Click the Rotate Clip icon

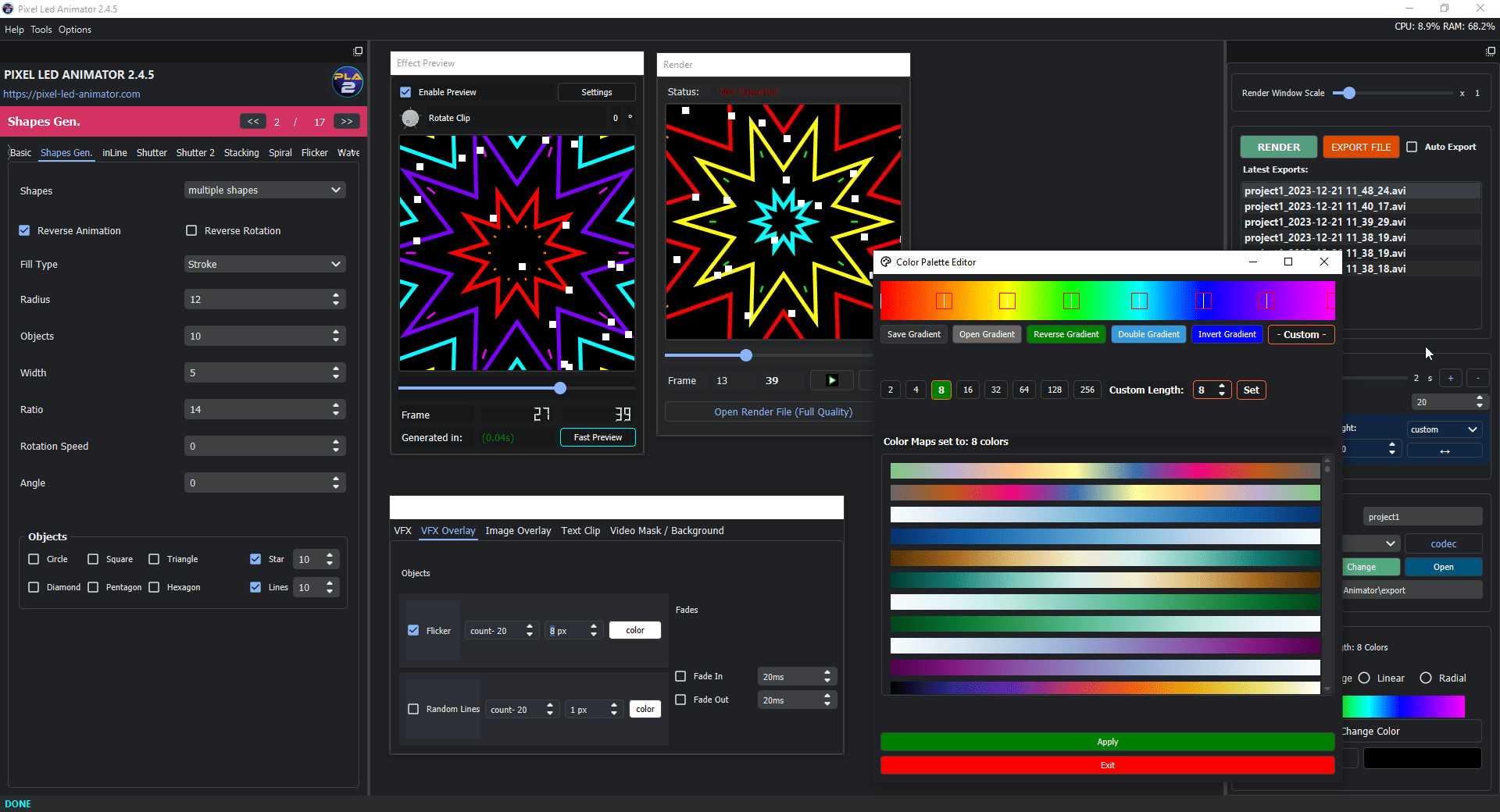click(410, 118)
